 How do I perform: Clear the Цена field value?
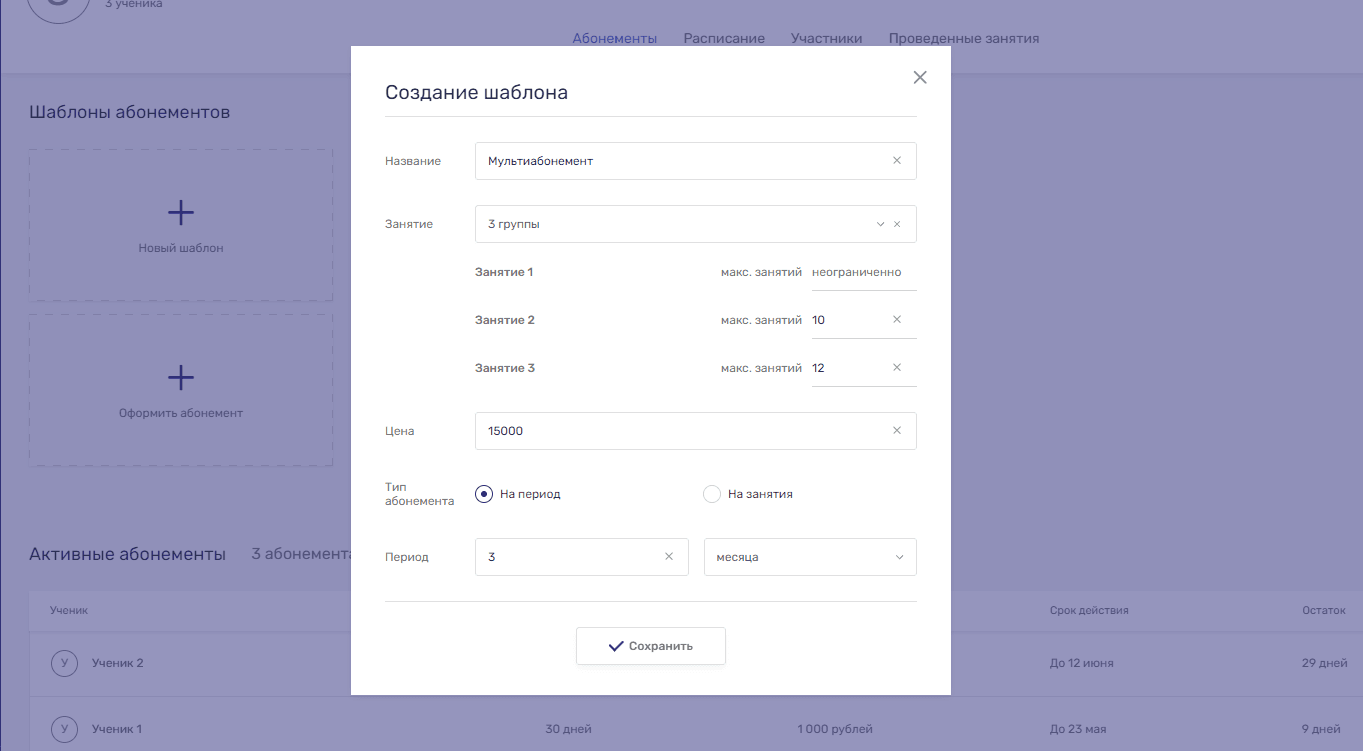coord(896,431)
